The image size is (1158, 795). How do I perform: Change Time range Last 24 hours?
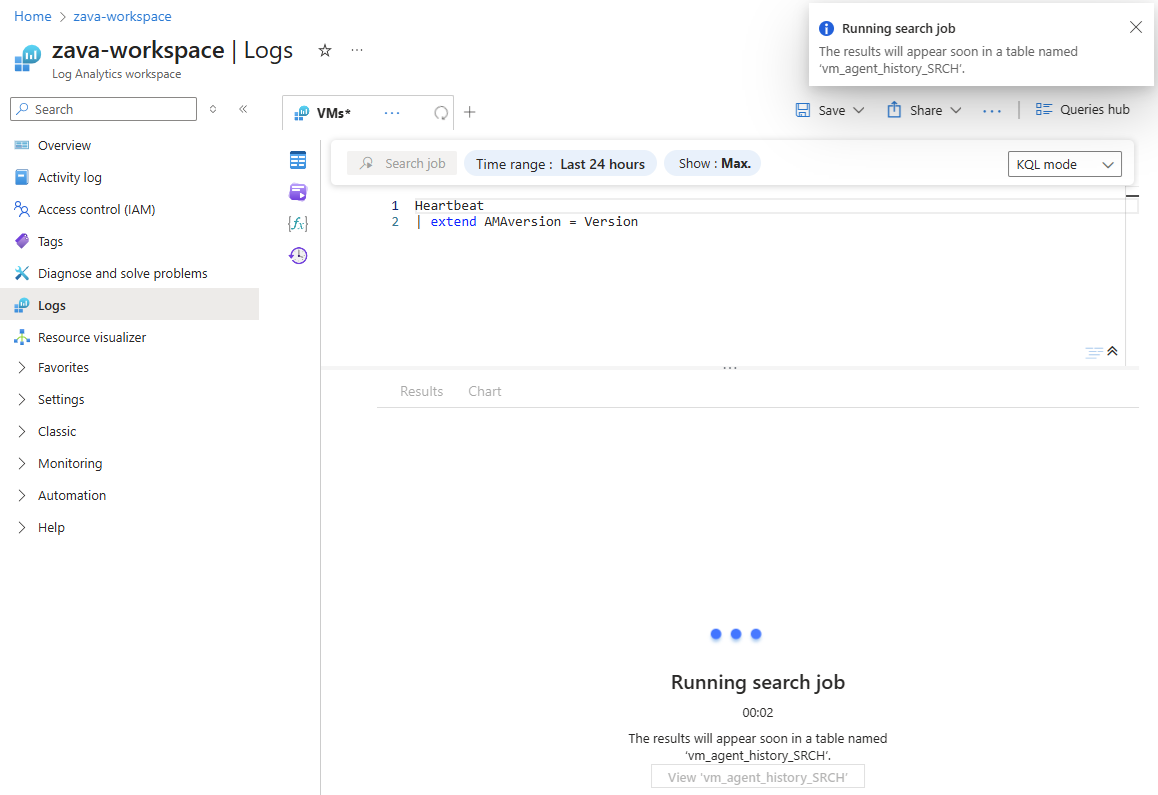click(x=560, y=164)
